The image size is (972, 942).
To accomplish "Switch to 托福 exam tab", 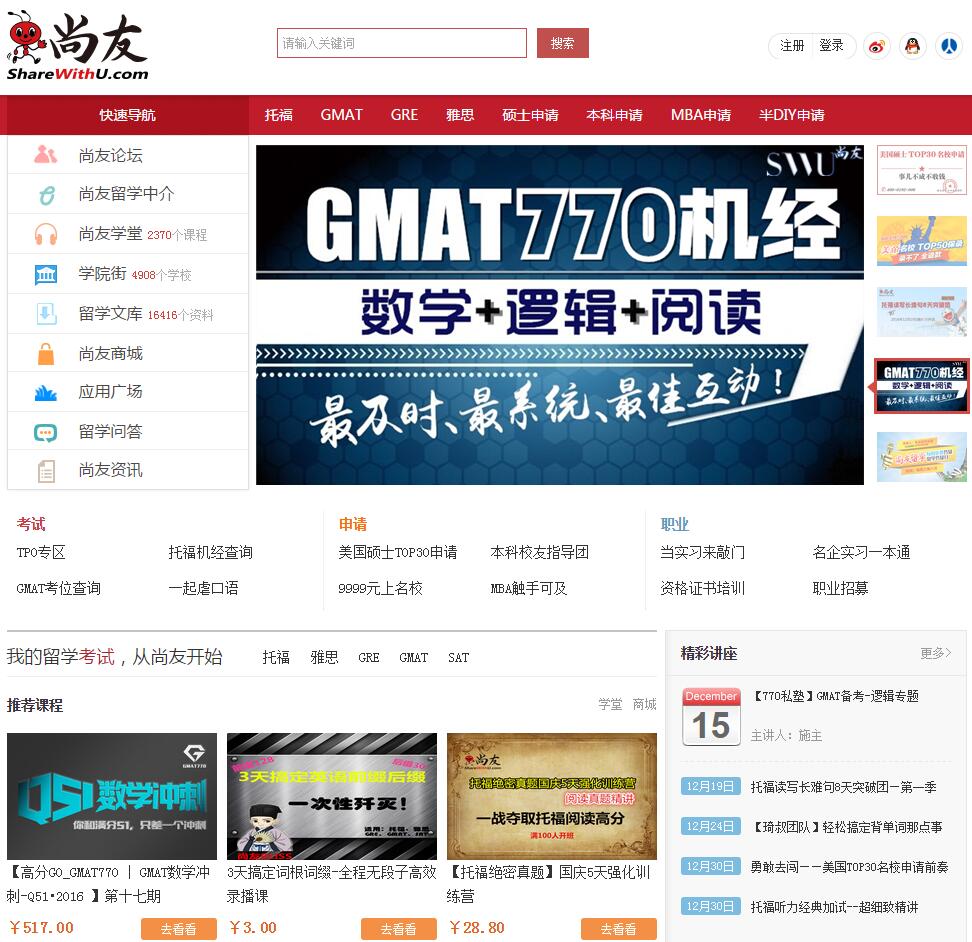I will point(276,658).
